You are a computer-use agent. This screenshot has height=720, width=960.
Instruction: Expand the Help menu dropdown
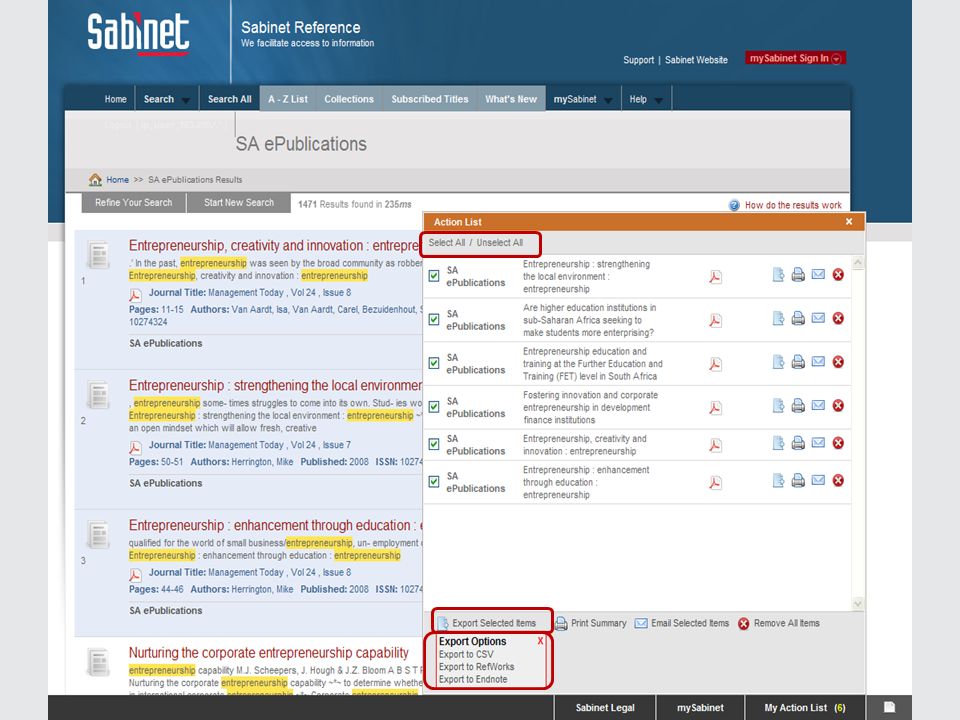(x=658, y=100)
